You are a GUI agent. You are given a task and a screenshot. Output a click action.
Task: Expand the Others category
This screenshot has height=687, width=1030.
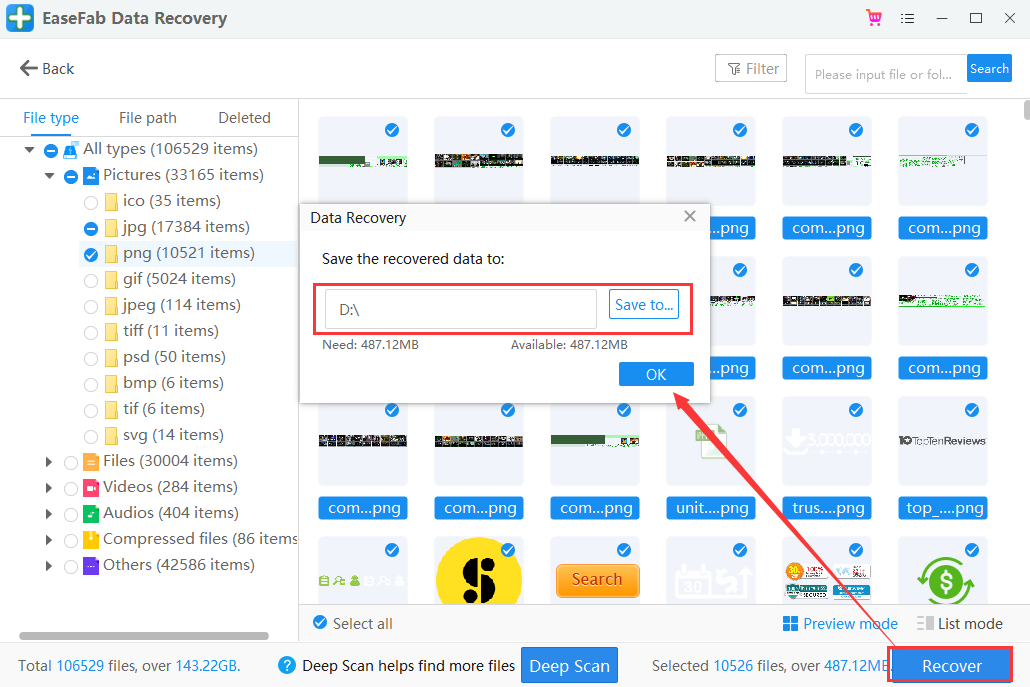tap(49, 565)
